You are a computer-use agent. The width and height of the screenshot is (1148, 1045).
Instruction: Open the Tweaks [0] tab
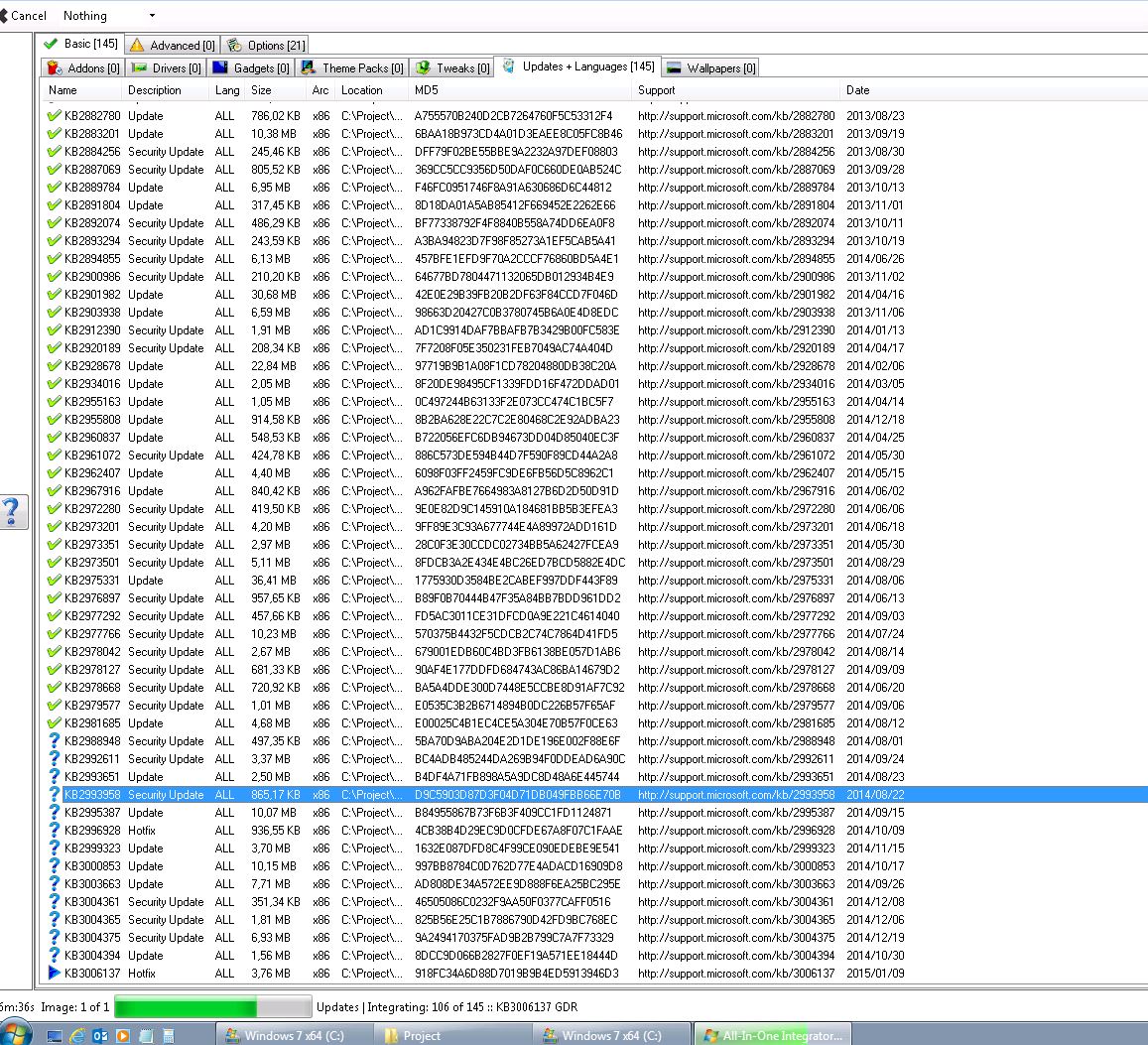point(452,68)
